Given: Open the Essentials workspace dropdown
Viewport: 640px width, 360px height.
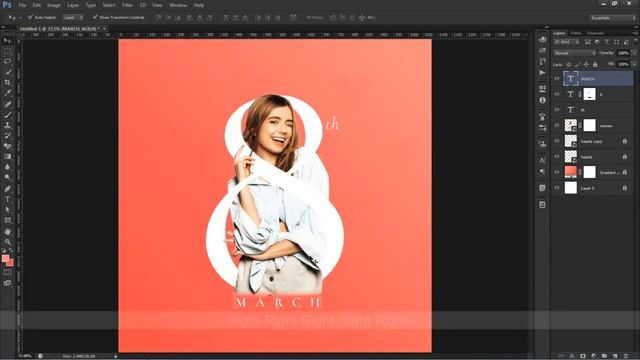Looking at the screenshot, I should coord(612,18).
